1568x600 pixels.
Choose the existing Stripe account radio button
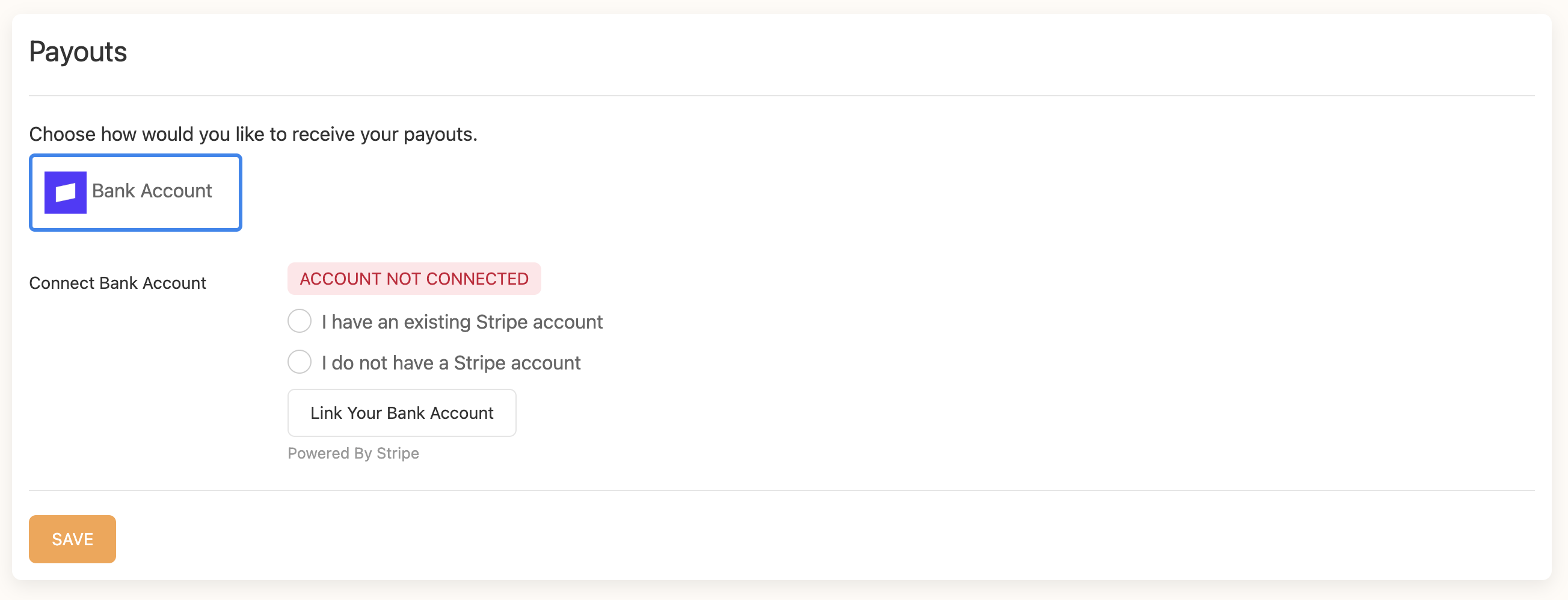pyautogui.click(x=300, y=321)
